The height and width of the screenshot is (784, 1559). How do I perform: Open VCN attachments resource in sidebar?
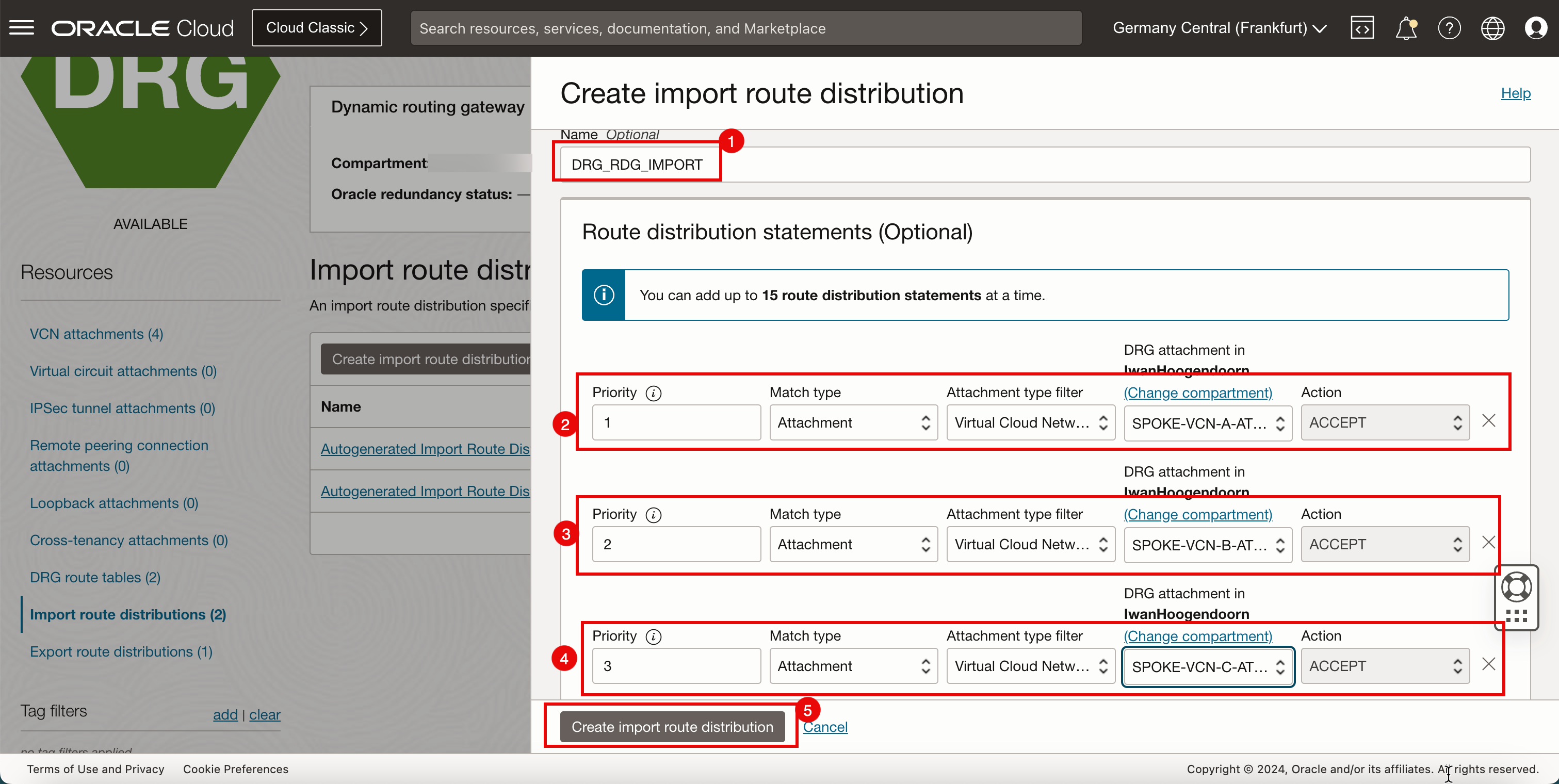pos(96,333)
